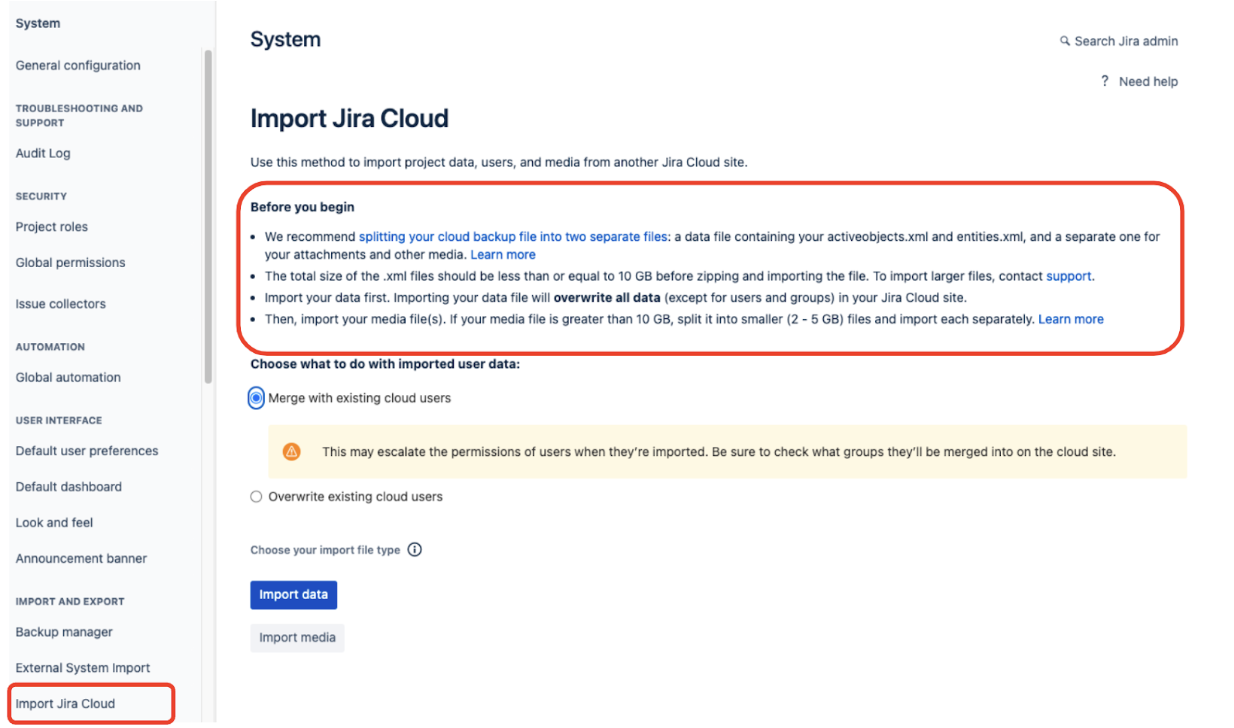Image resolution: width=1234 pixels, height=728 pixels.
Task: Click the info icon beside import file type
Action: pos(415,550)
